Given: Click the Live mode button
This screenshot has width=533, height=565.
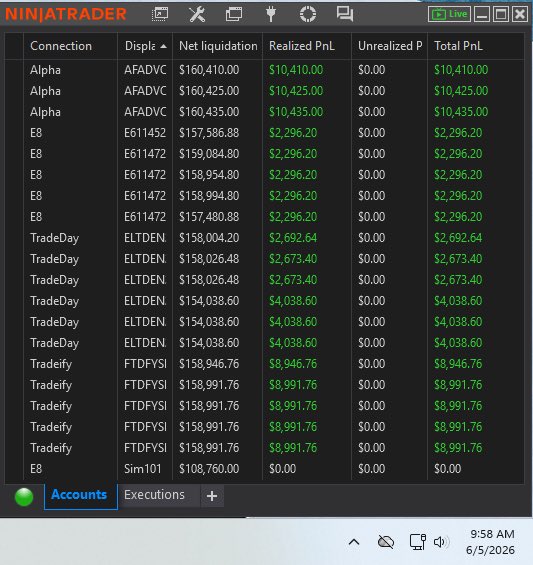Looking at the screenshot, I should (449, 14).
